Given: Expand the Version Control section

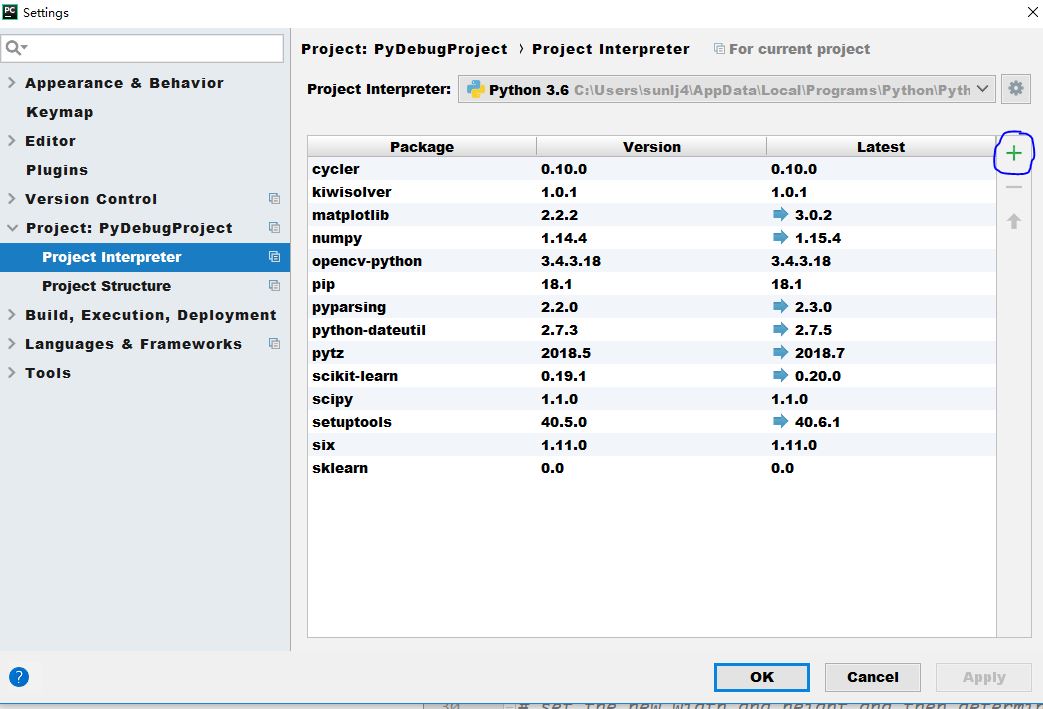Looking at the screenshot, I should click(x=11, y=198).
